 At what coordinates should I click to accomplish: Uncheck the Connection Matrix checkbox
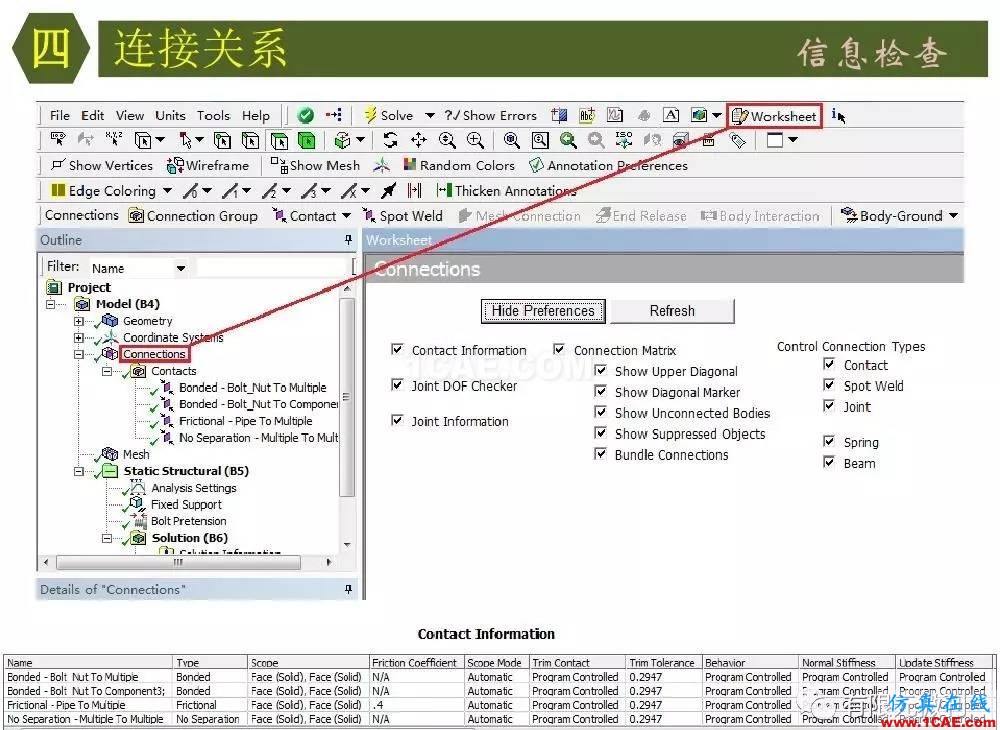559,349
